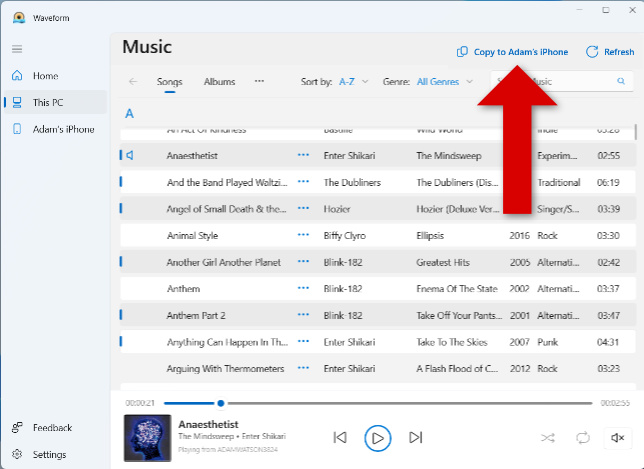
Task: Open options for Angel of Small Death
Action: [x=303, y=208]
